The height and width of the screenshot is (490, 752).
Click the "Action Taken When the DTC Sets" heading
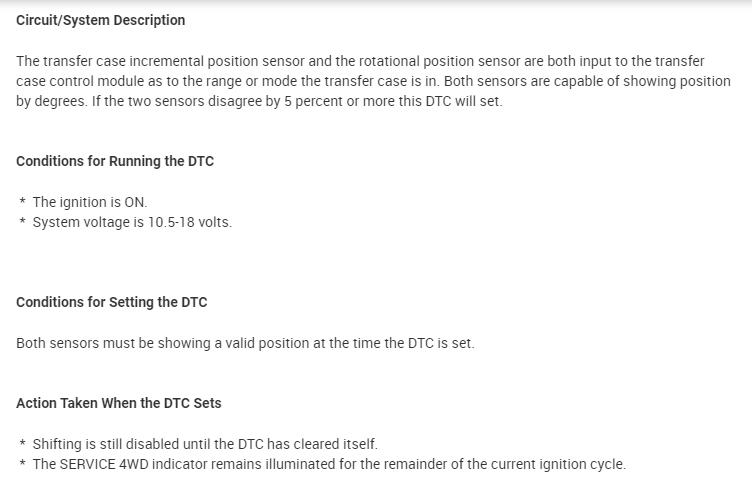[x=119, y=403]
